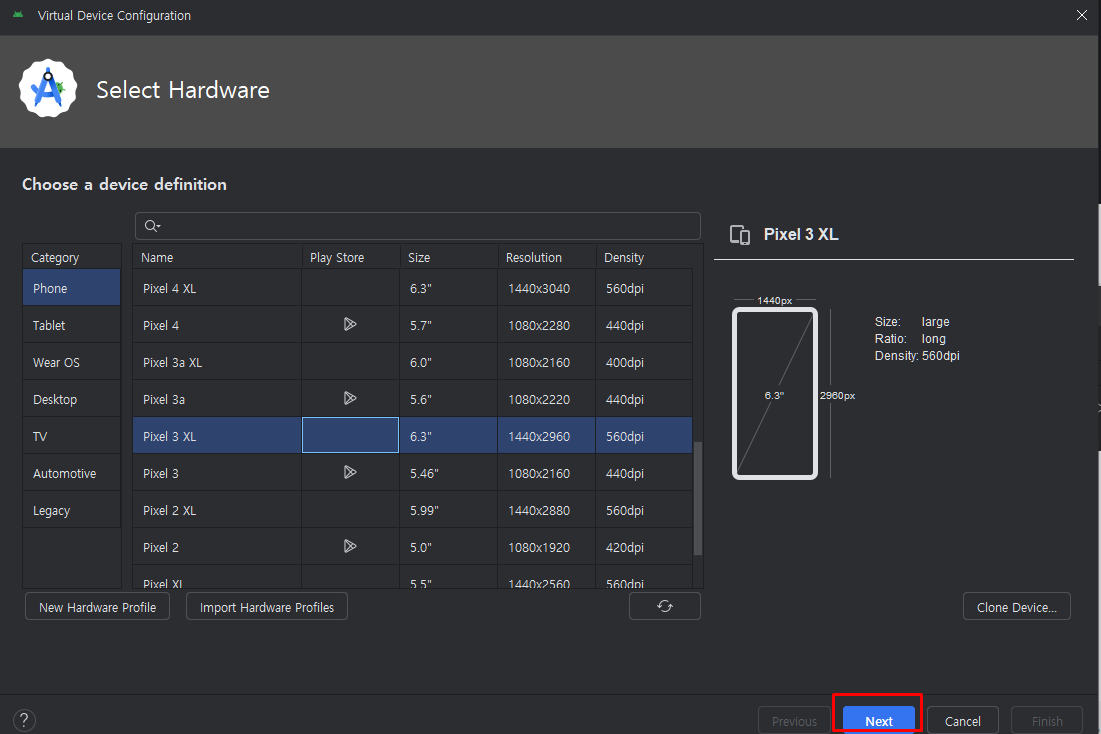Click the Next button
This screenshot has height=734, width=1101.
[878, 721]
